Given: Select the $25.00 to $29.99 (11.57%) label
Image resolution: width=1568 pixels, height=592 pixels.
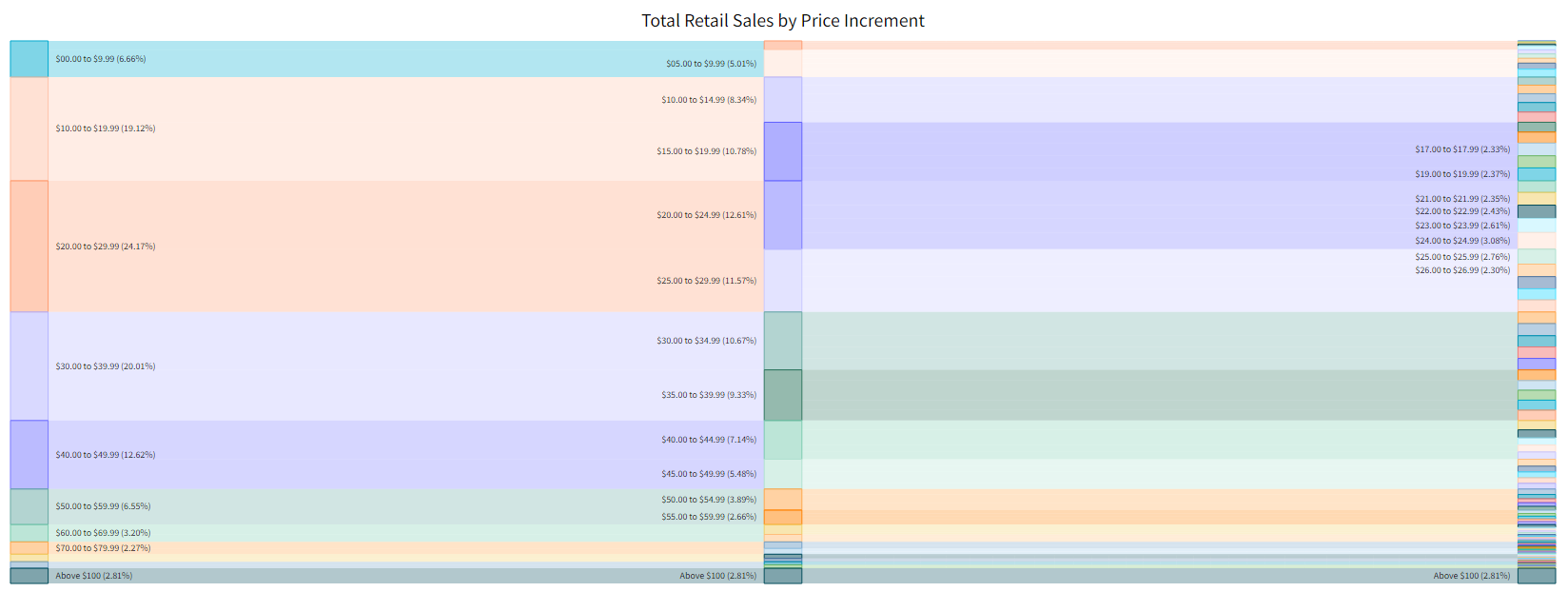Looking at the screenshot, I should tap(706, 281).
